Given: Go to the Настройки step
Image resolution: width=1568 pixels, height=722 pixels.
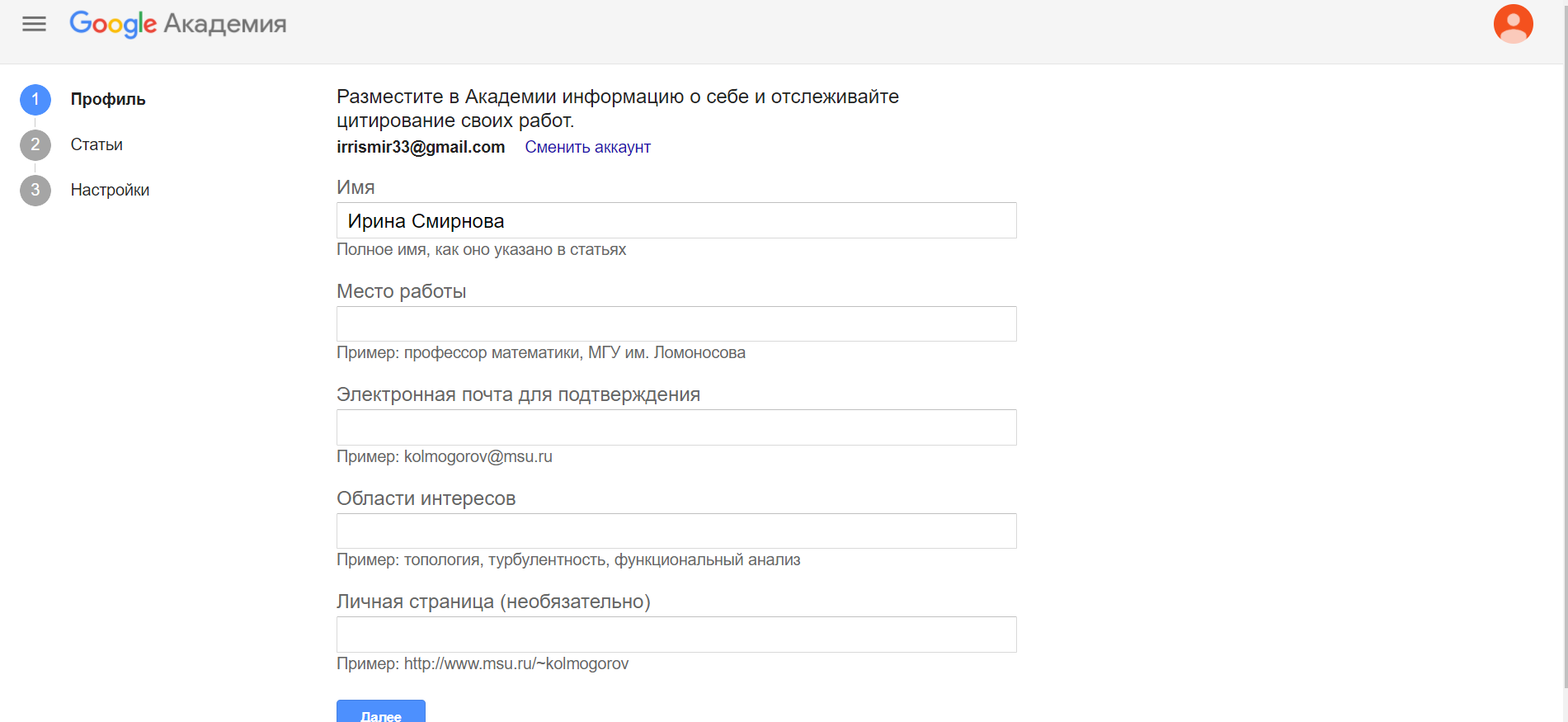Looking at the screenshot, I should click(110, 190).
